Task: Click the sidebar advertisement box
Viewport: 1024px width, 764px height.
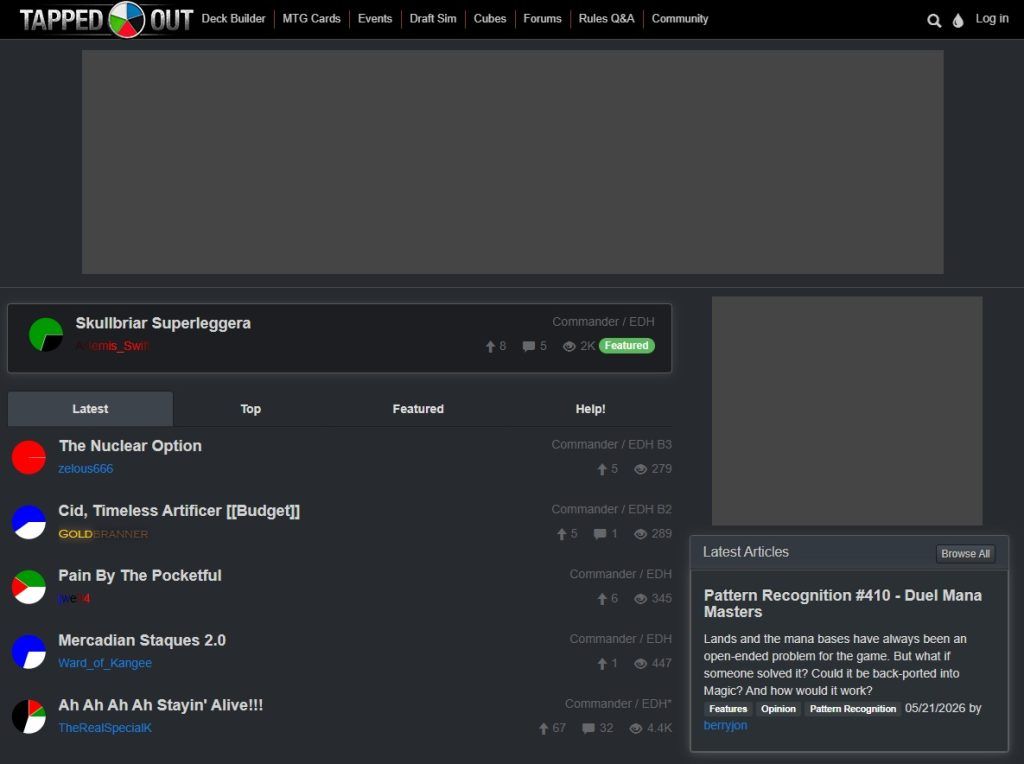Action: pos(847,411)
